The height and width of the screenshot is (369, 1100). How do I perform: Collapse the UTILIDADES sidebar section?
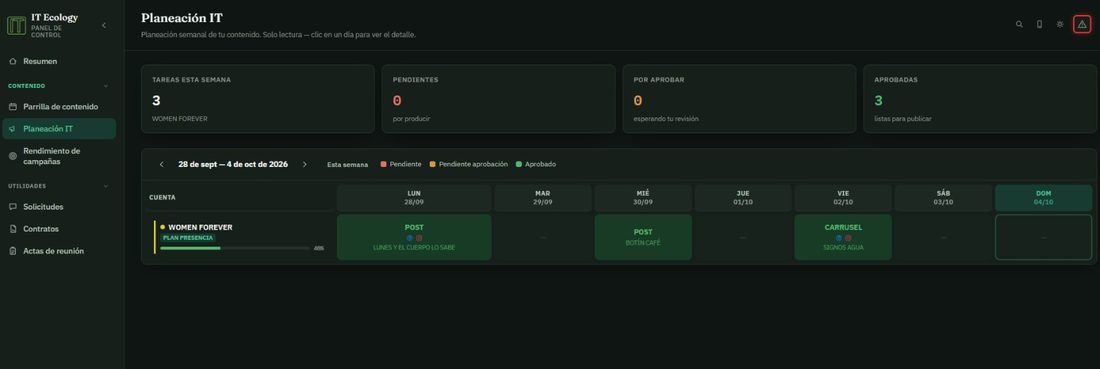pyautogui.click(x=106, y=186)
